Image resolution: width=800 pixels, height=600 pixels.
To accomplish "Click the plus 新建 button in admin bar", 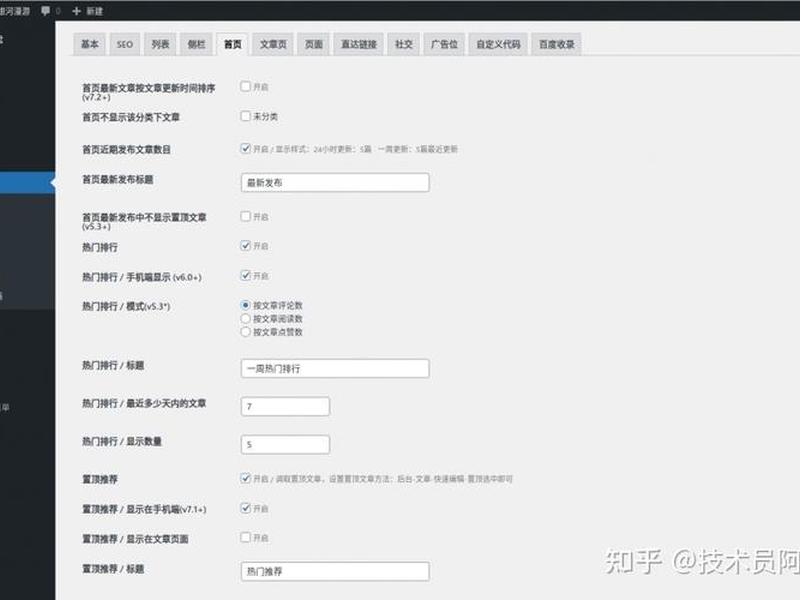I will point(88,11).
